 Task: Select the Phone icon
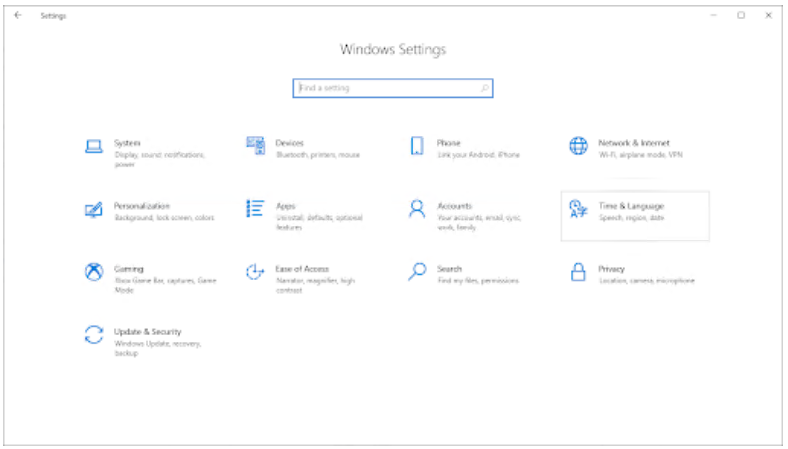(417, 146)
